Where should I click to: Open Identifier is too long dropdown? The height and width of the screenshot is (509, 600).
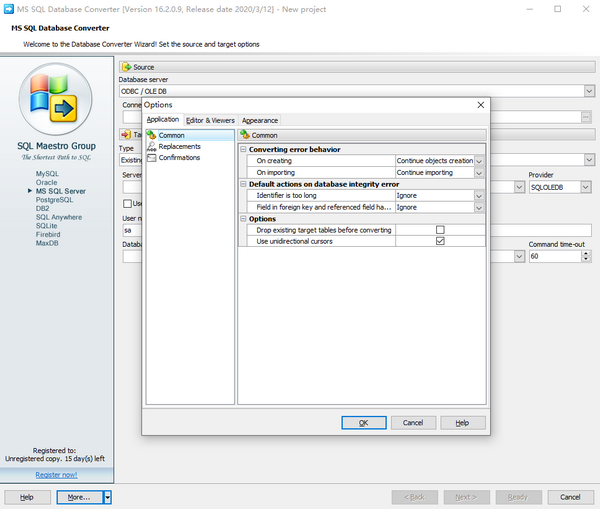[479, 196]
